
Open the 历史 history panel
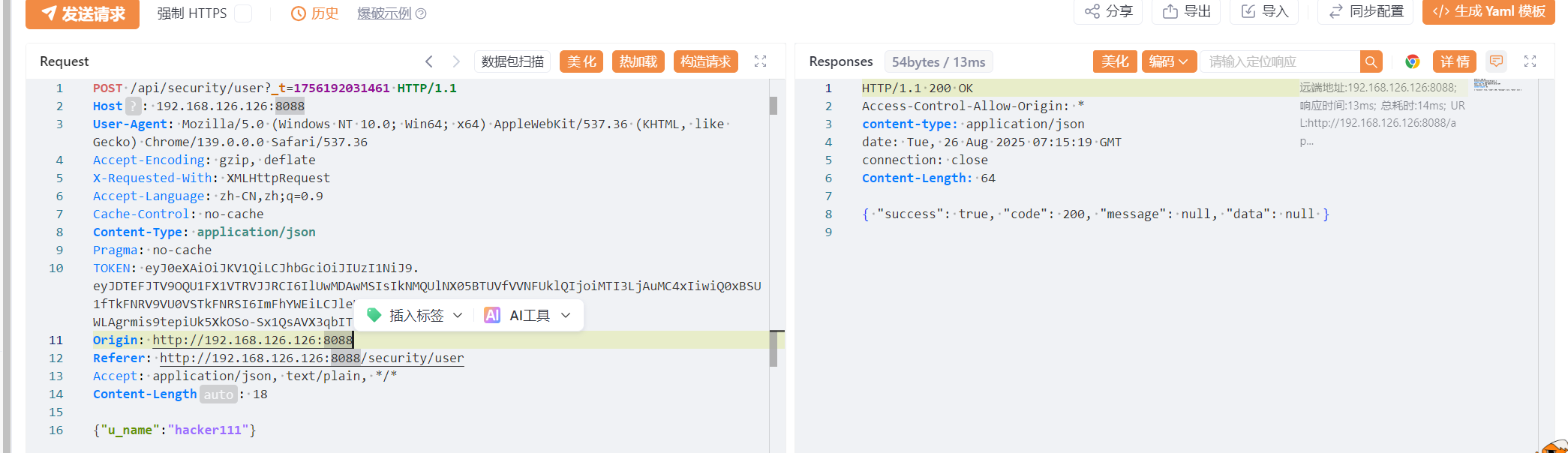315,13
